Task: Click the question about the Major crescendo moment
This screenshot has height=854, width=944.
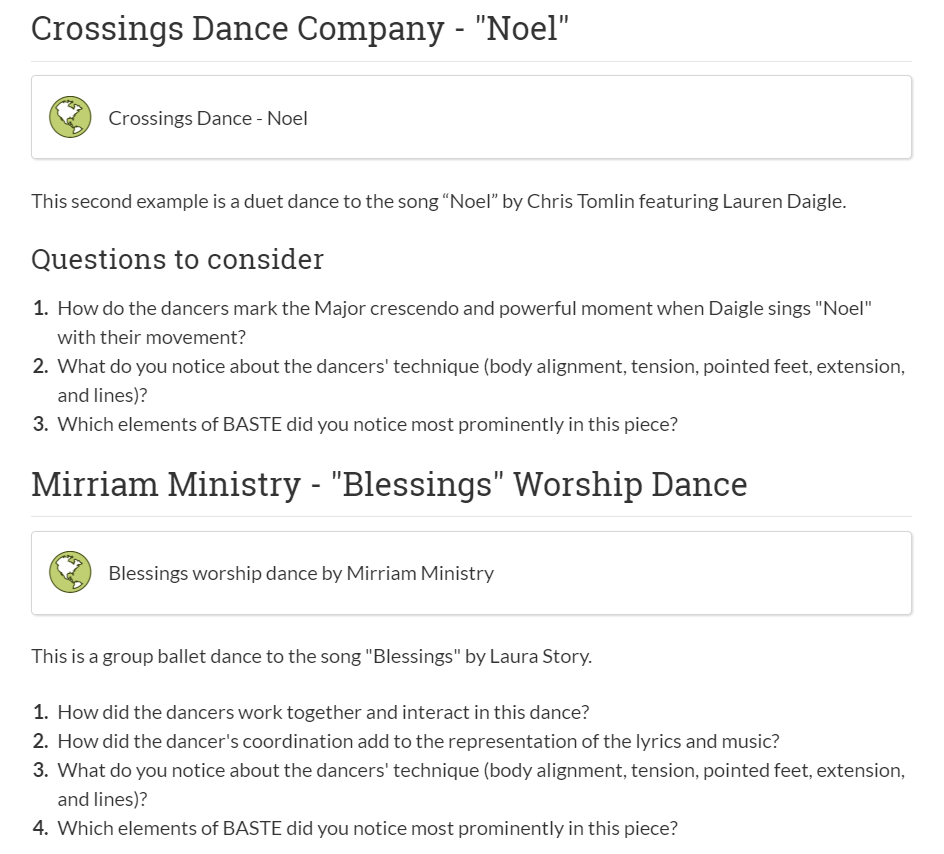Action: (x=464, y=323)
